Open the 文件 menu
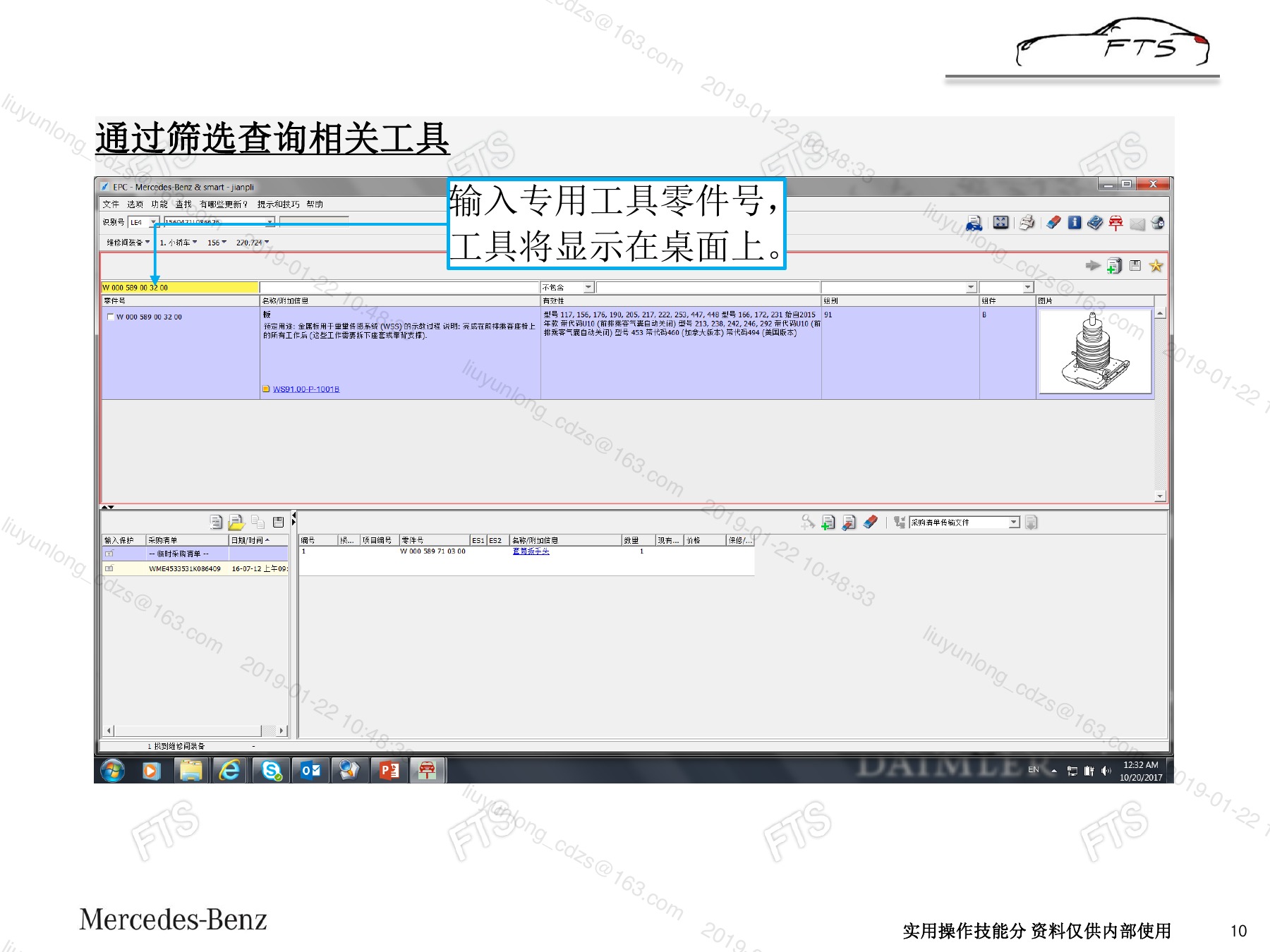This screenshot has width=1270, height=952. [111, 205]
